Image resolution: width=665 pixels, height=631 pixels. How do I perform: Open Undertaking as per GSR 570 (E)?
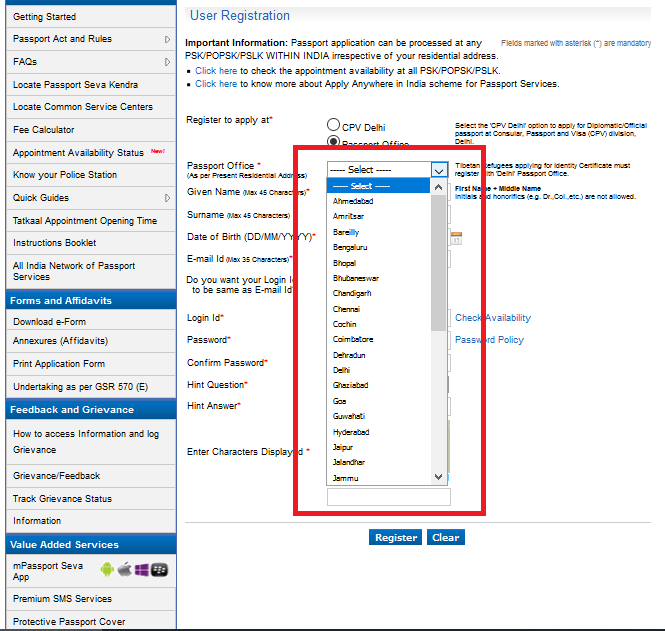point(91,387)
